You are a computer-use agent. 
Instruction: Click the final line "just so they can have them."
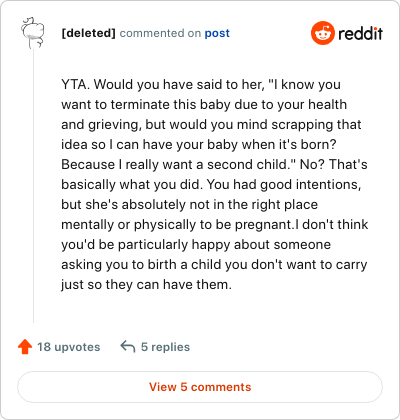[x=146, y=285]
